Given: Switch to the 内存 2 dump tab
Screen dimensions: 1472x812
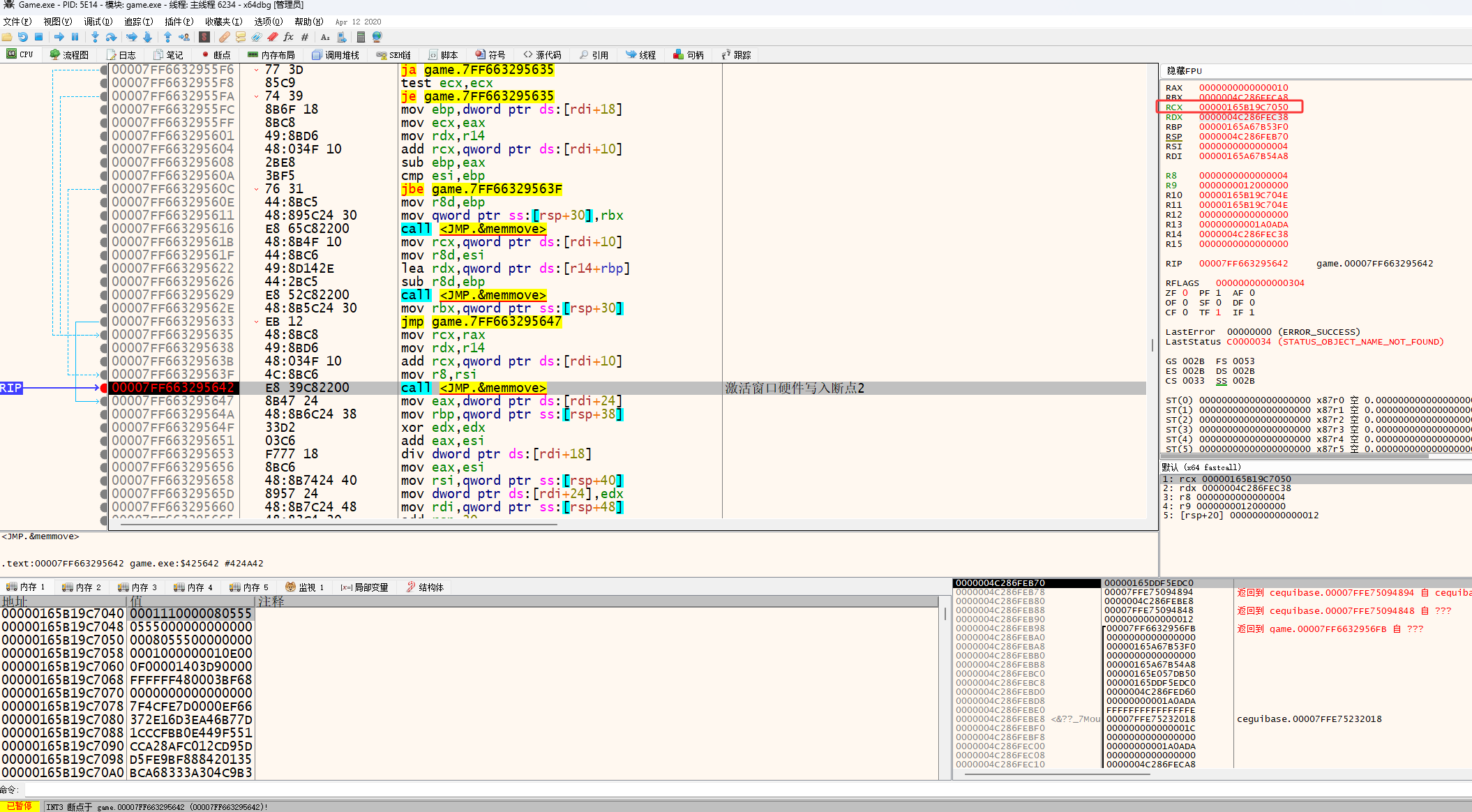Looking at the screenshot, I should click(82, 587).
